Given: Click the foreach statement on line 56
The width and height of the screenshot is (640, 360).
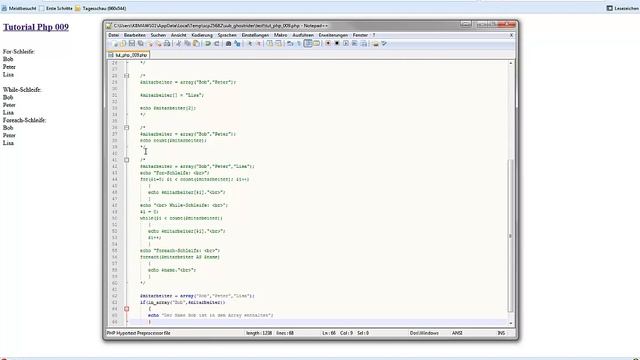Looking at the screenshot, I should (180, 257).
